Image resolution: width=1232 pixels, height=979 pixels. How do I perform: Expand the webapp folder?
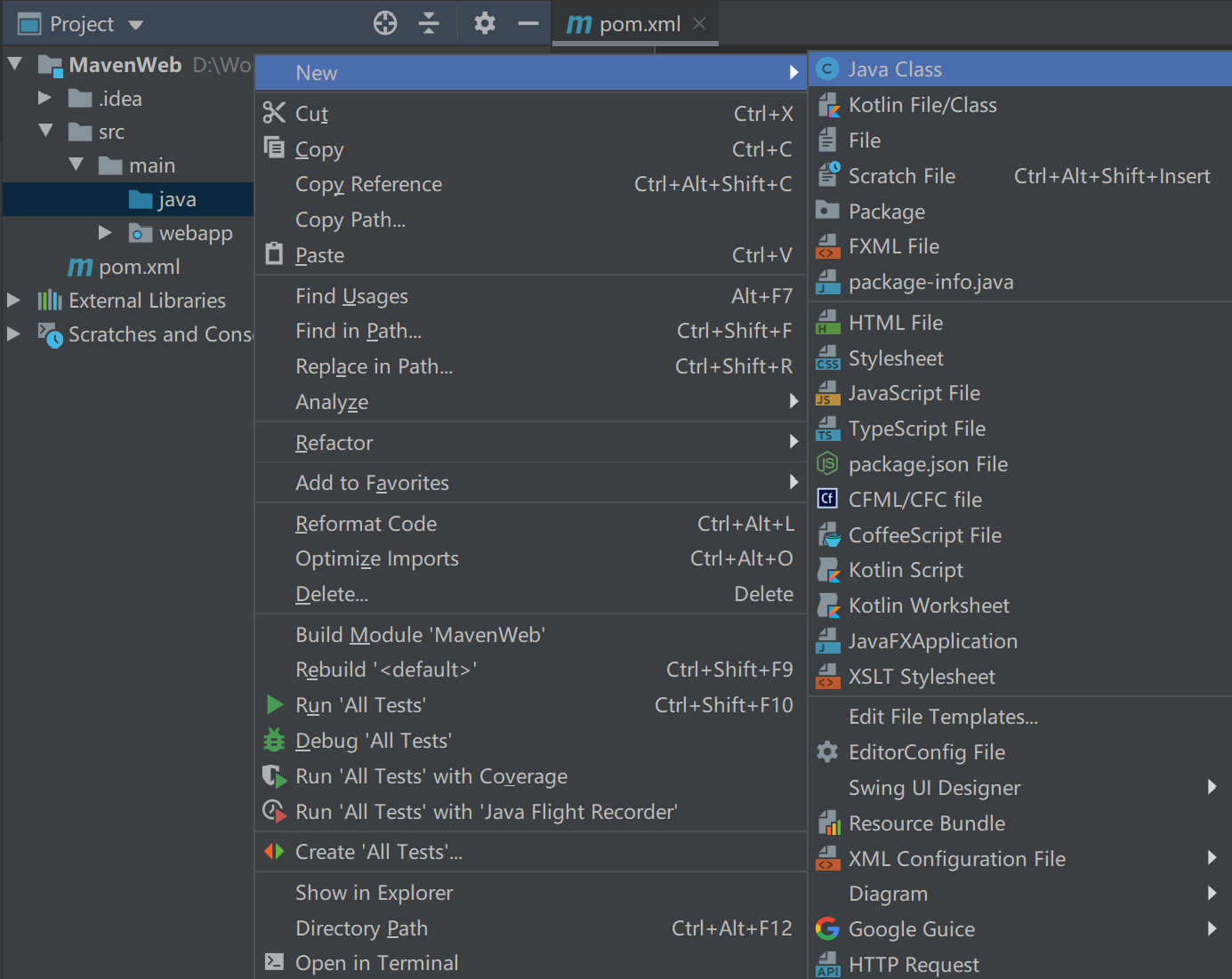coord(105,232)
